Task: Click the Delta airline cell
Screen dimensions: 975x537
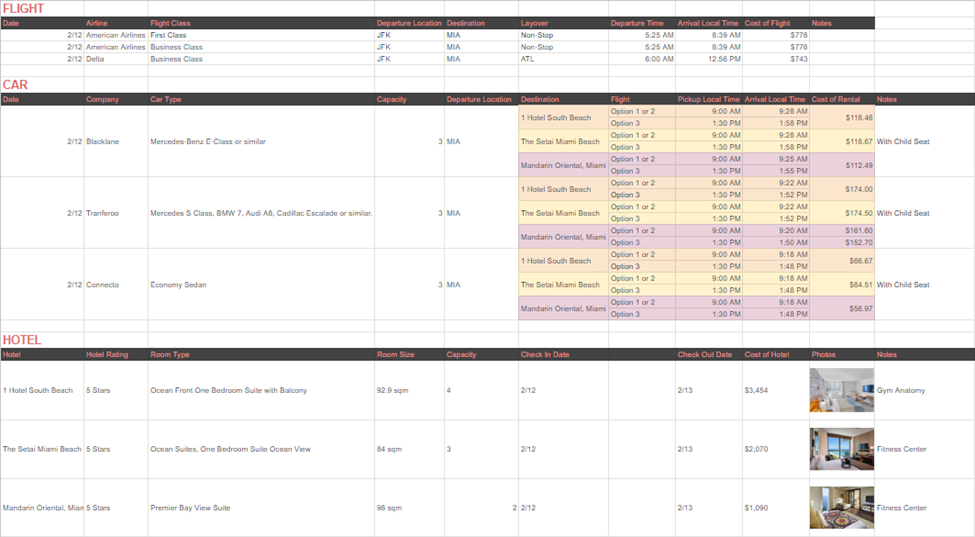Action: coord(116,59)
